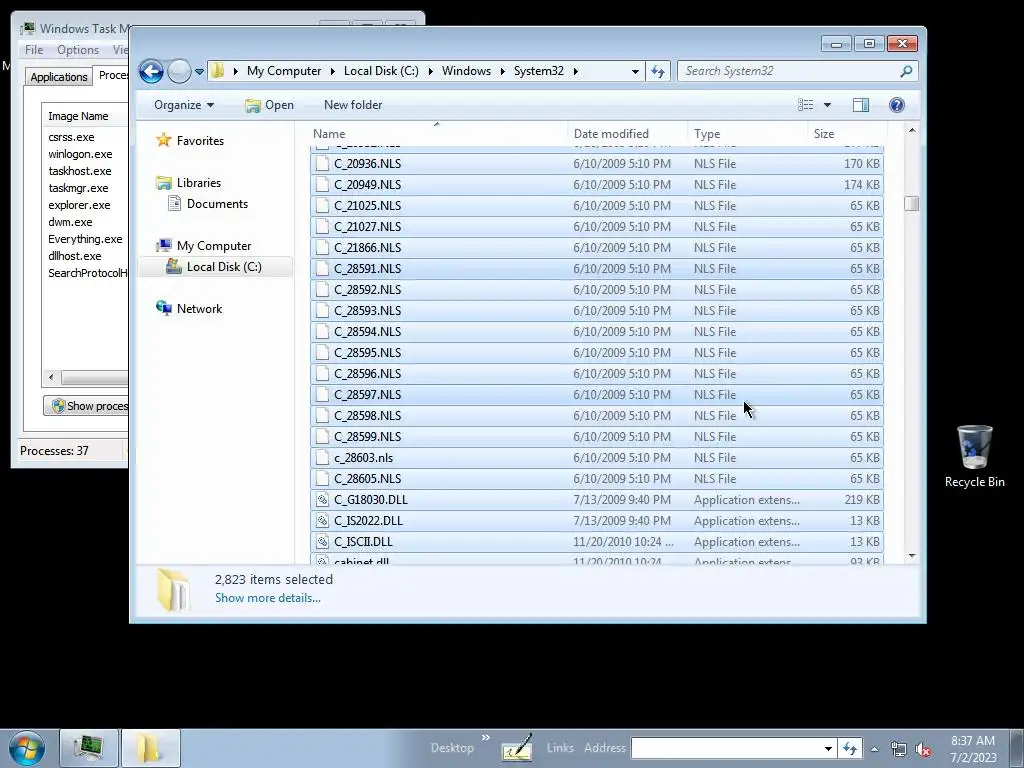Image resolution: width=1024 pixels, height=768 pixels.
Task: Click the C_28595.NLS file icon
Action: click(322, 353)
